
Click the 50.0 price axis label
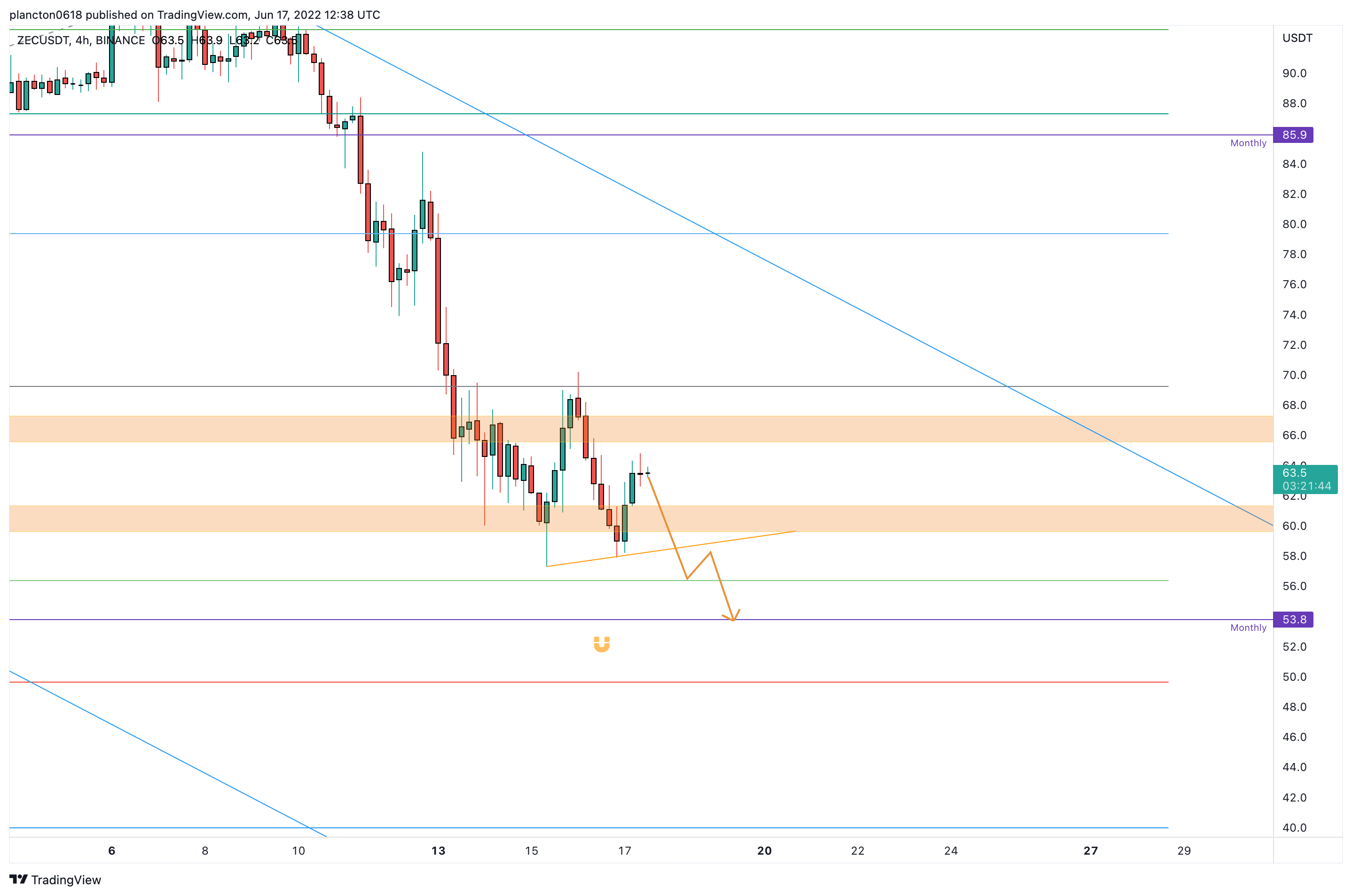(1294, 676)
